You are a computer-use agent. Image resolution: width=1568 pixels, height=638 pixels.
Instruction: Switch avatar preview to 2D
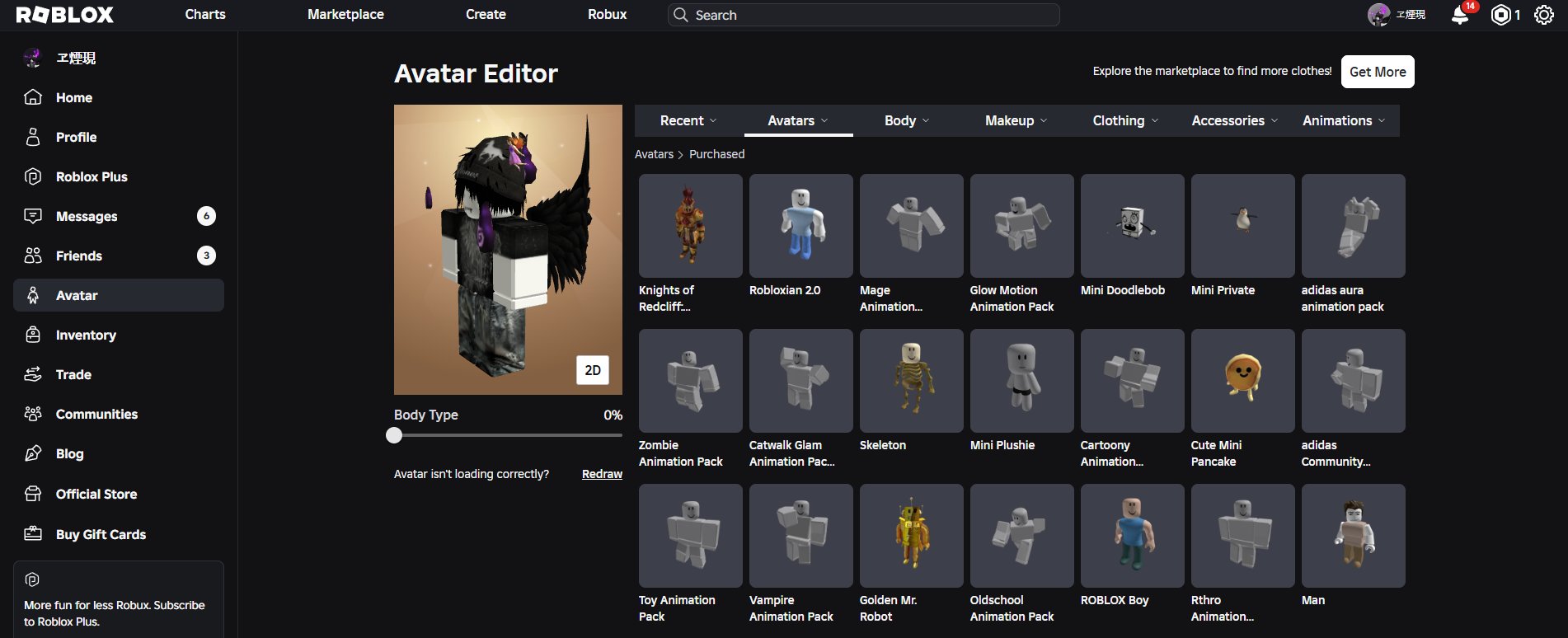(593, 370)
